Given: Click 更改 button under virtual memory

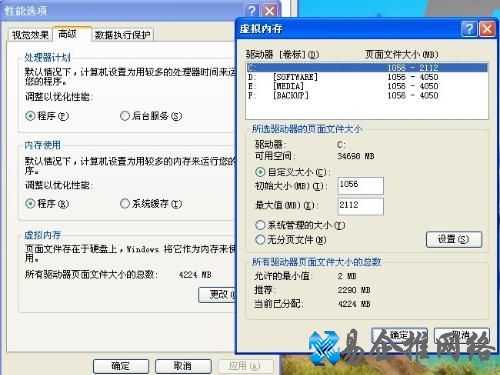Looking at the screenshot, I should [x=217, y=295].
